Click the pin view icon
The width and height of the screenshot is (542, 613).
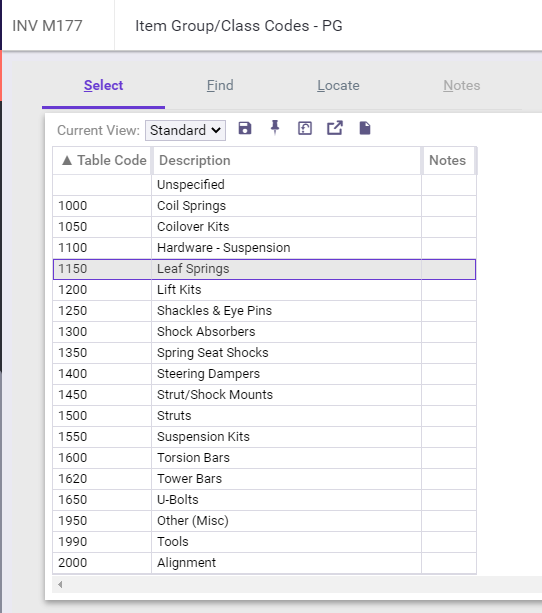click(x=275, y=128)
